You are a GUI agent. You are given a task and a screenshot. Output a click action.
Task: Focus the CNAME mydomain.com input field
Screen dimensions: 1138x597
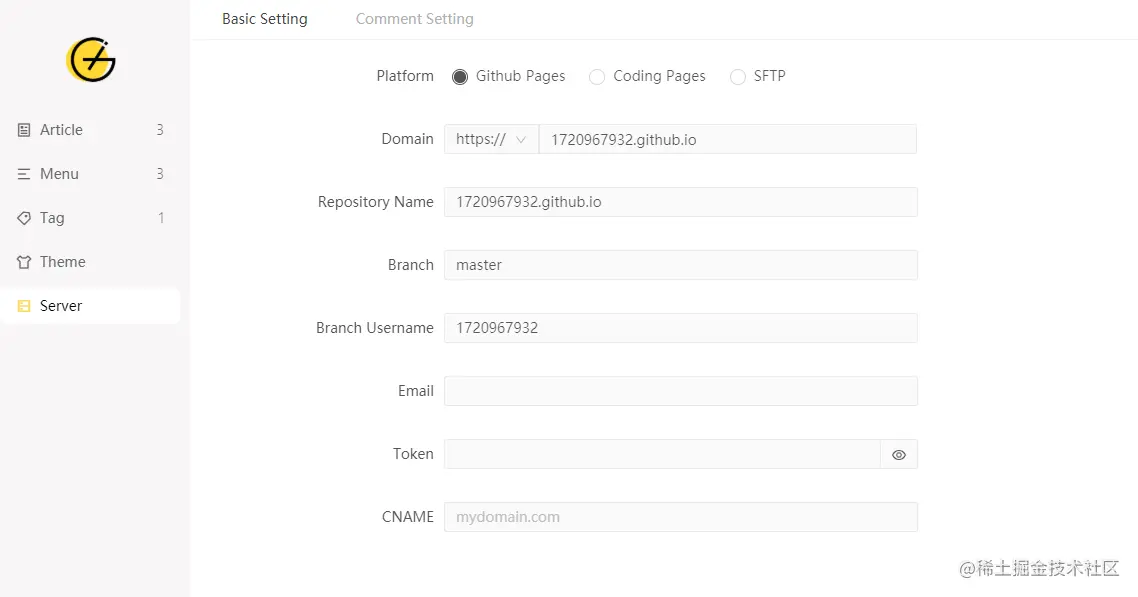(x=681, y=517)
